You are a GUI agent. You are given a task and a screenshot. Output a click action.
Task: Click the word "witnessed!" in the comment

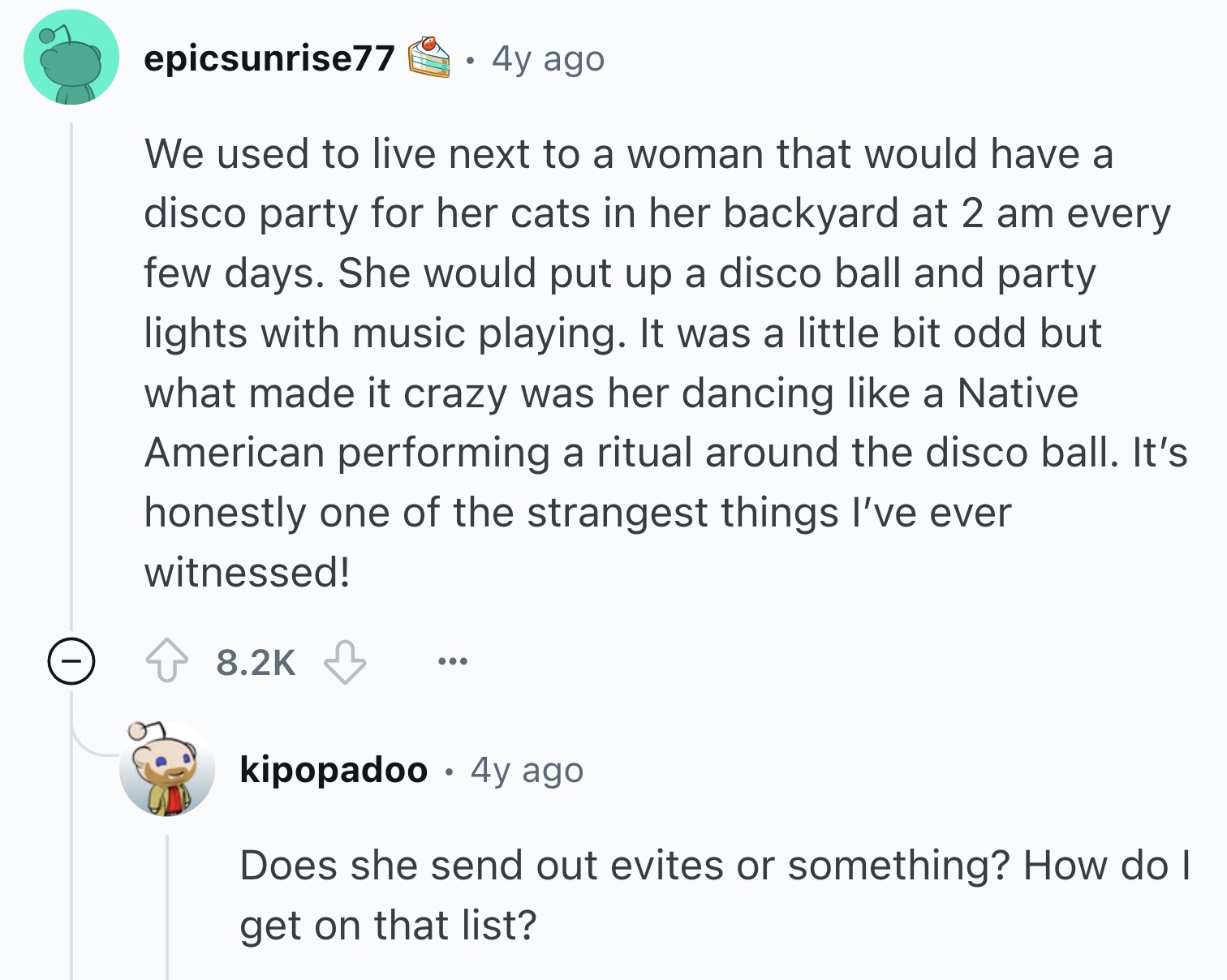(248, 573)
